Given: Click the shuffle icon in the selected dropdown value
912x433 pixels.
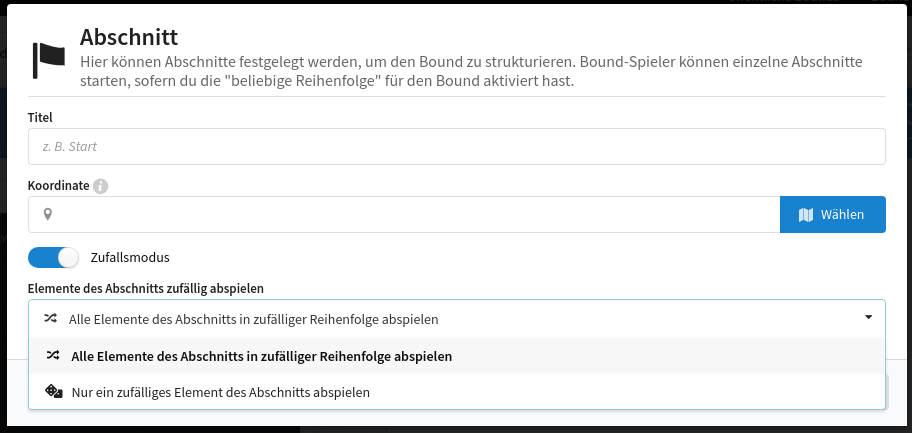Looking at the screenshot, I should tap(51, 318).
